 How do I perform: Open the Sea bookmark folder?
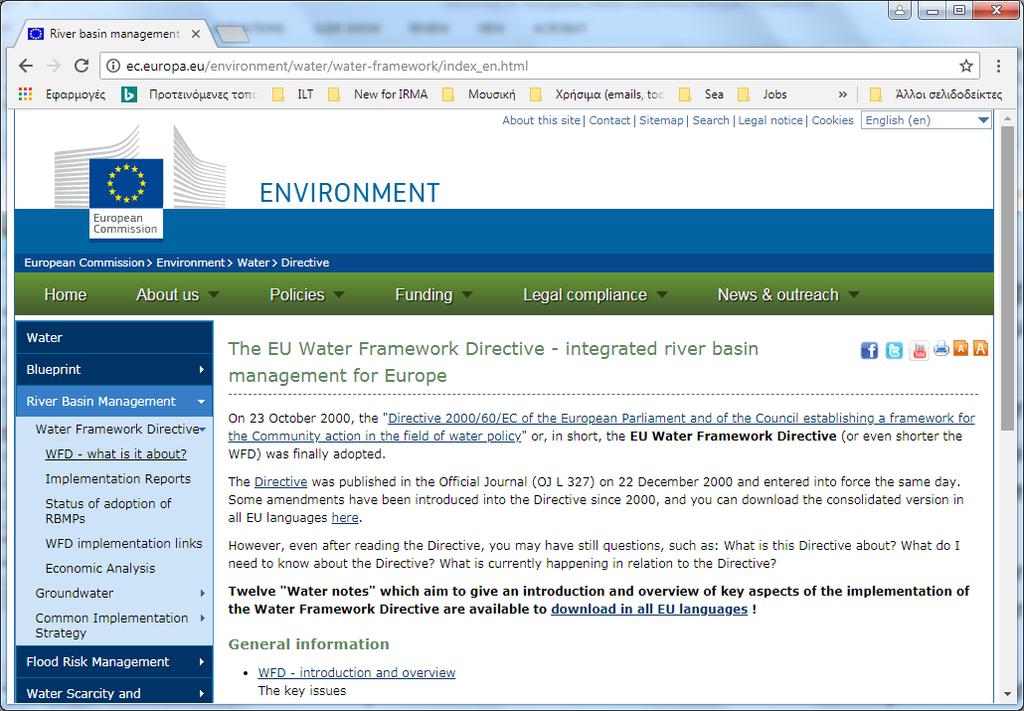tap(701, 94)
